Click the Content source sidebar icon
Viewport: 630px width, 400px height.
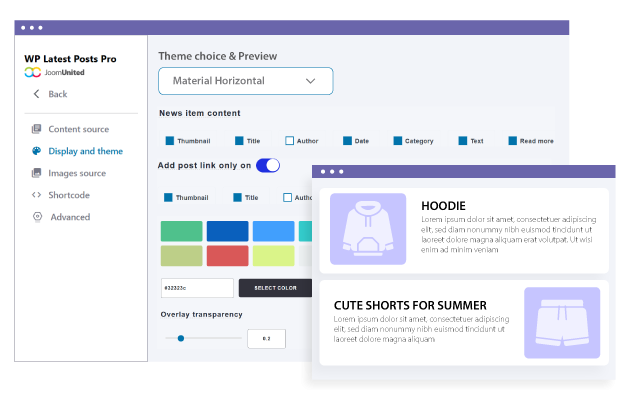[37, 129]
